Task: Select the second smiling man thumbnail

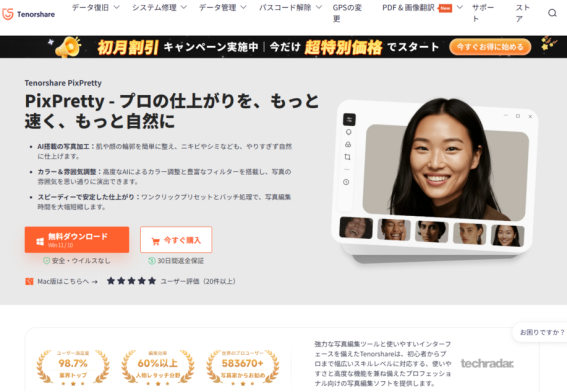Action: click(x=394, y=230)
